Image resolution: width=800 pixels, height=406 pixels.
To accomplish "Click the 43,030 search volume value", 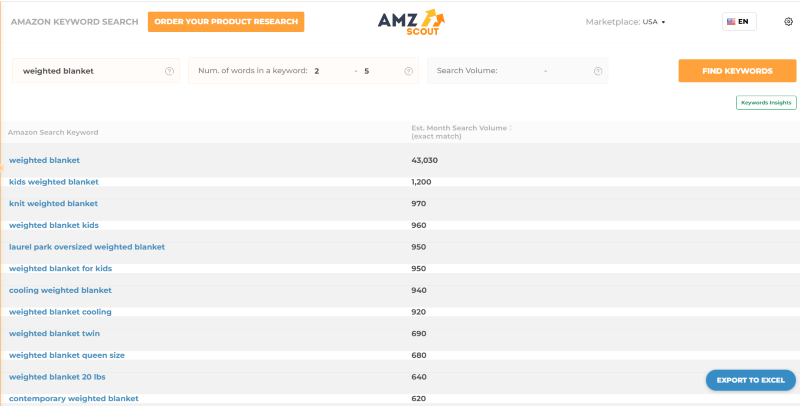I will pos(424,160).
